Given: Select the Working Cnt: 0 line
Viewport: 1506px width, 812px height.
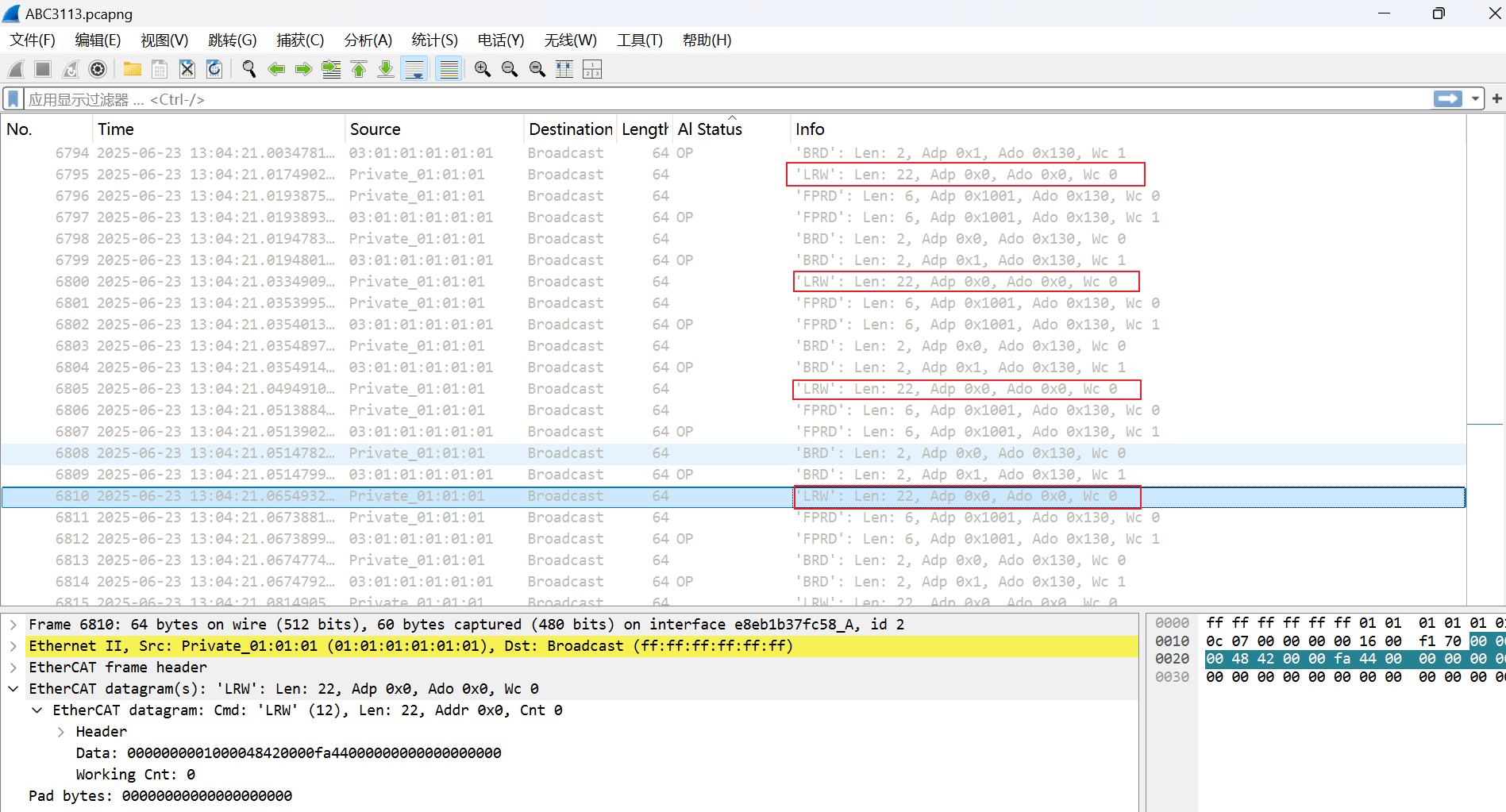Looking at the screenshot, I should 136,775.
